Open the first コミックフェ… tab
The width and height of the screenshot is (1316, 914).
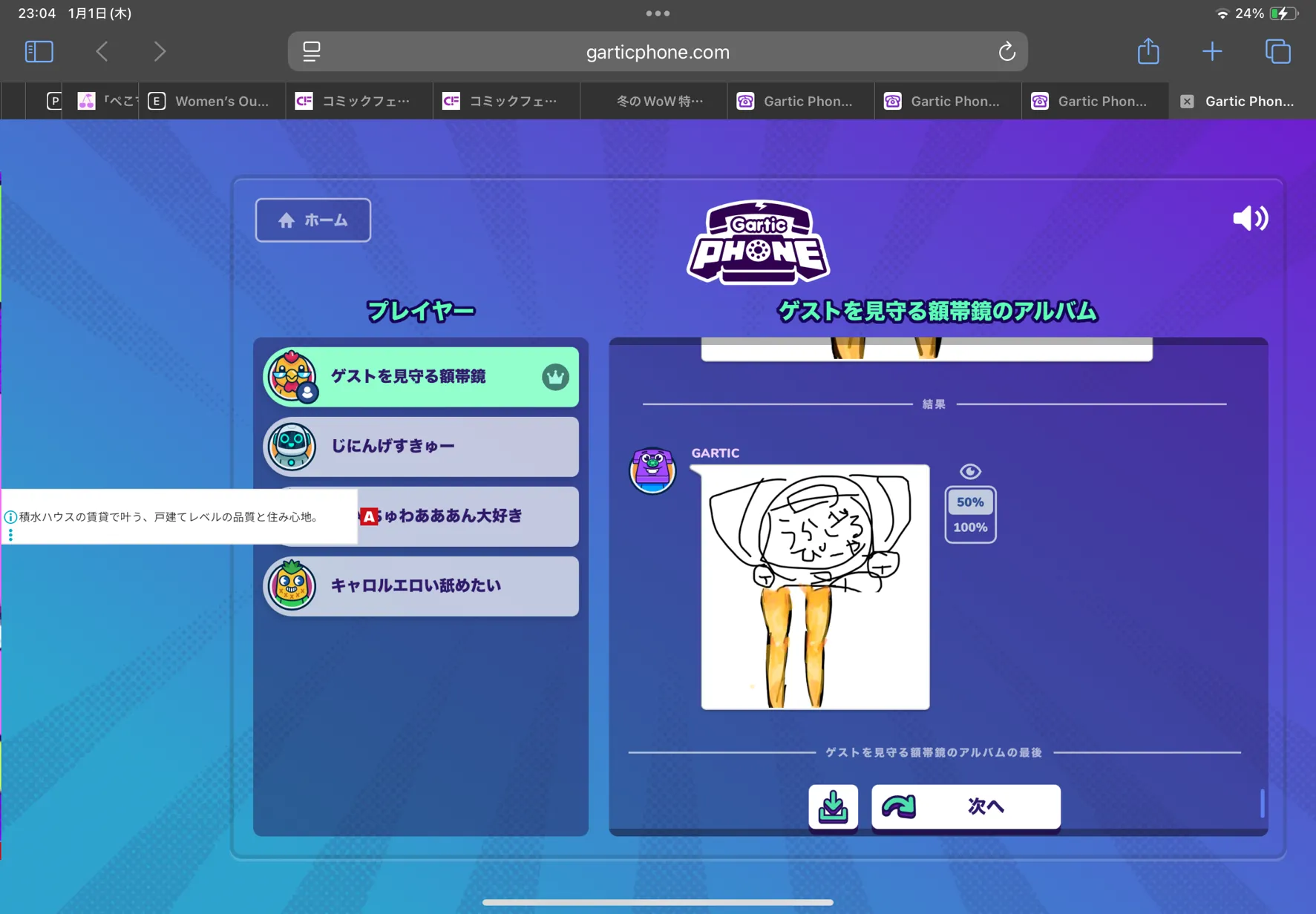(359, 101)
